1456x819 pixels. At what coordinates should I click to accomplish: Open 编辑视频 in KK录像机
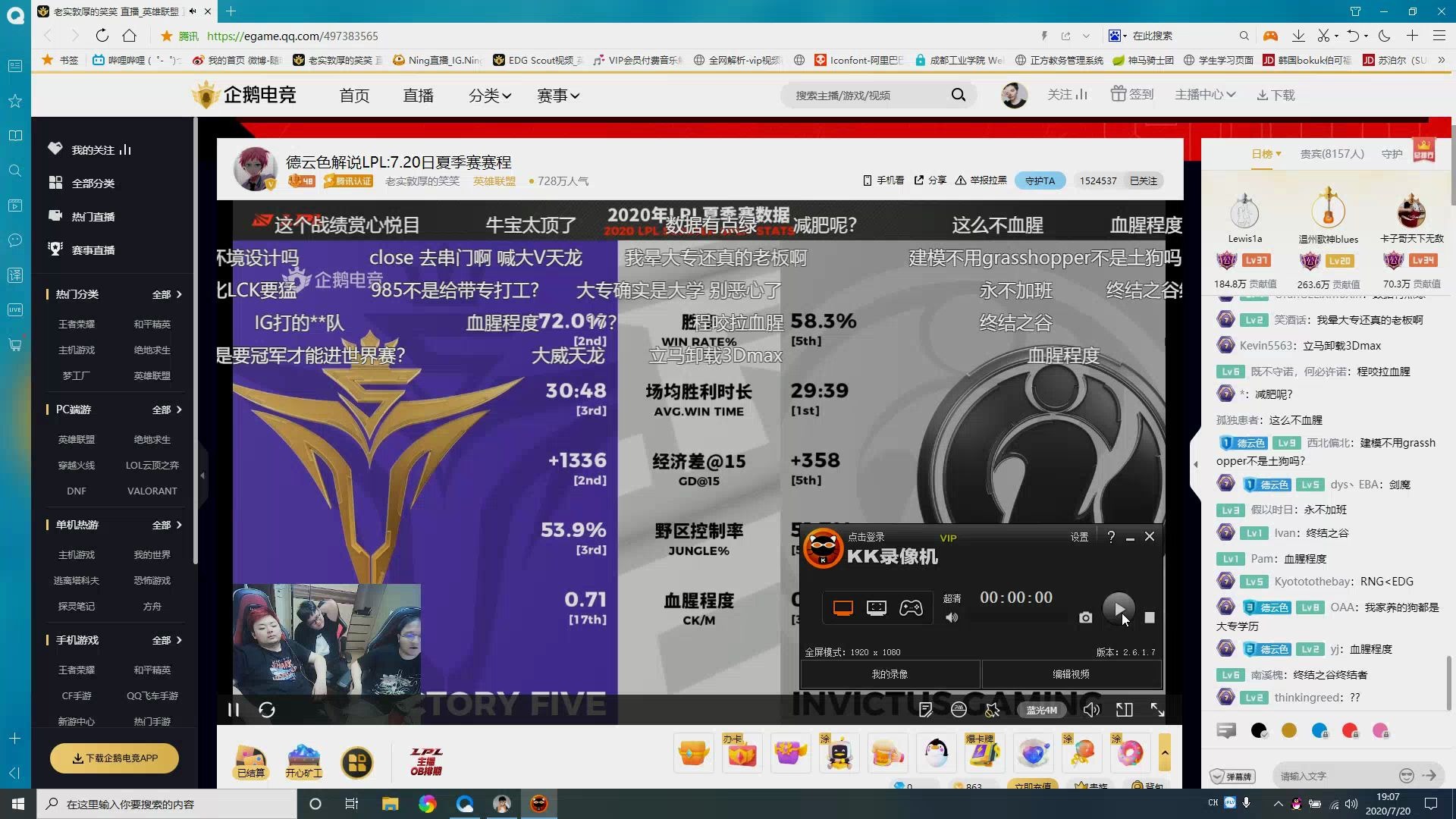click(x=1071, y=674)
